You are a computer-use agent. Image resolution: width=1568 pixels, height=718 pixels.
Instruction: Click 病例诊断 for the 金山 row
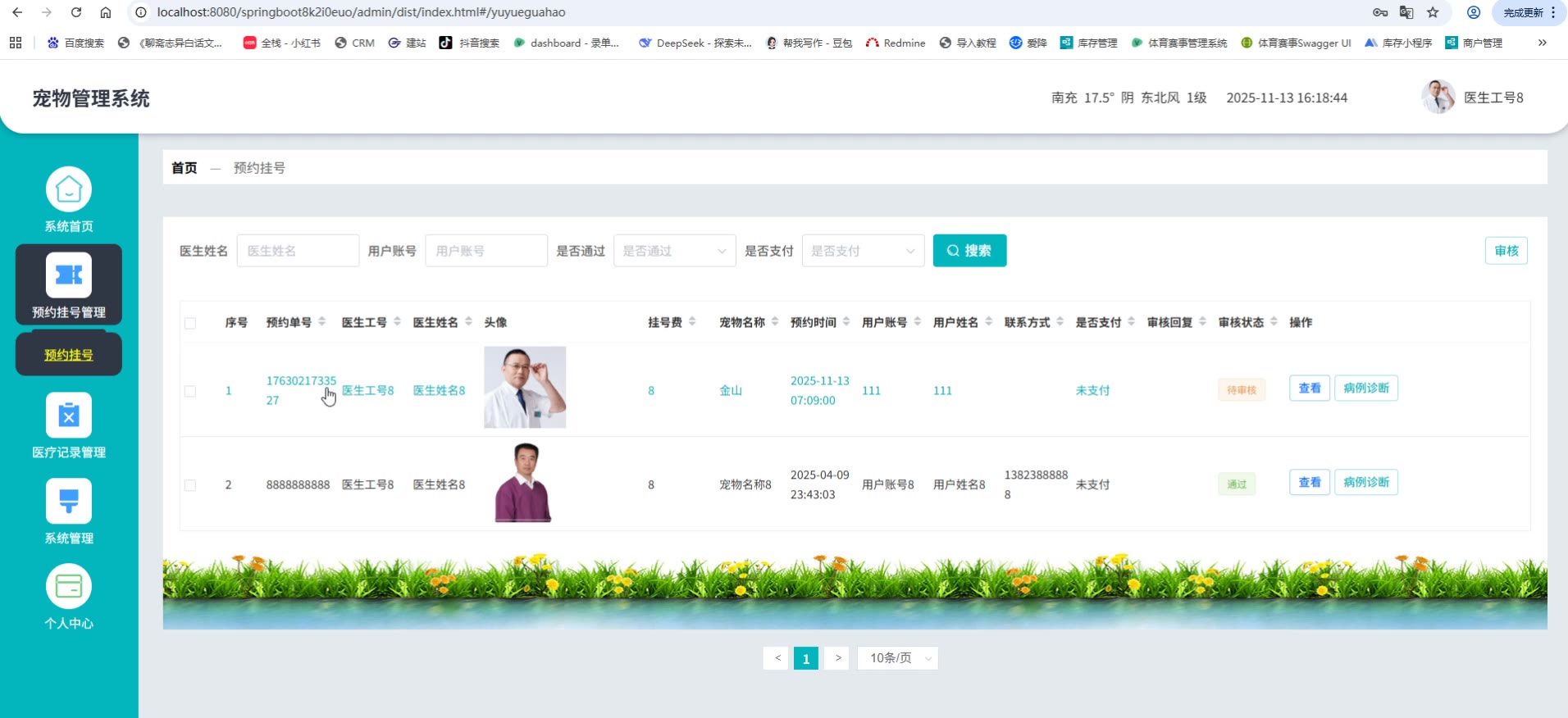pos(1366,388)
